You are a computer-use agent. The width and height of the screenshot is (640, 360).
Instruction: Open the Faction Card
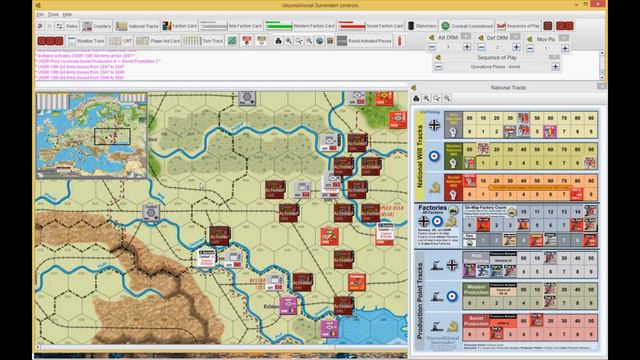180,26
